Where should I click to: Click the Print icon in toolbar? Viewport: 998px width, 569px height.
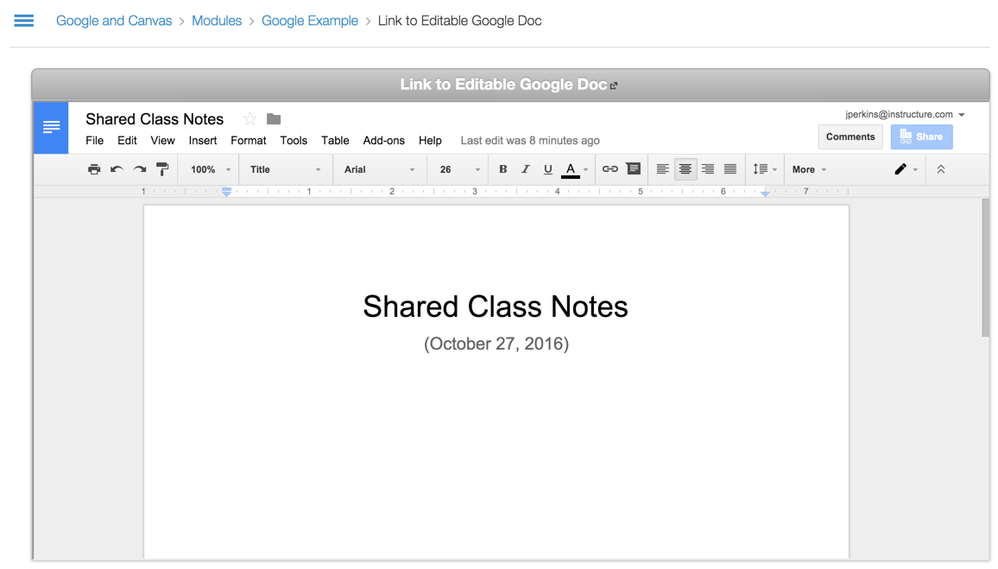click(94, 169)
